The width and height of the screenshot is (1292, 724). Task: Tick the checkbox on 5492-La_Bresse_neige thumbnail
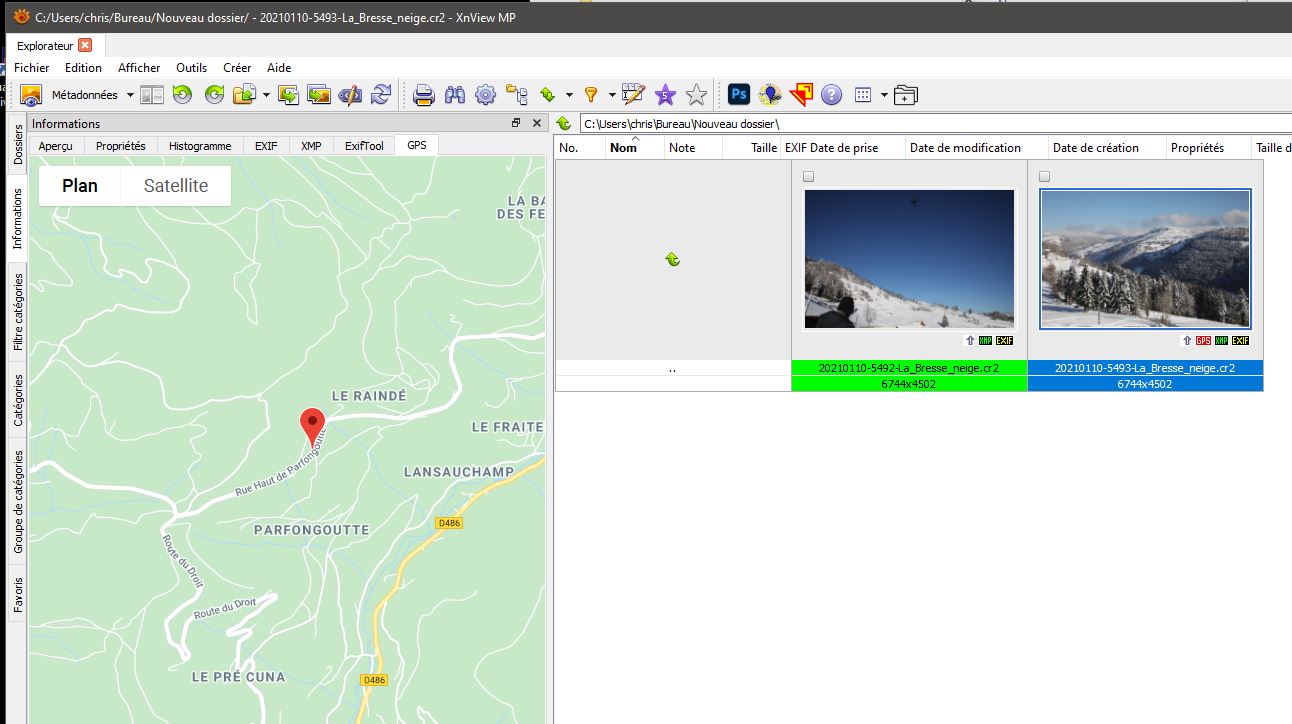tap(809, 177)
